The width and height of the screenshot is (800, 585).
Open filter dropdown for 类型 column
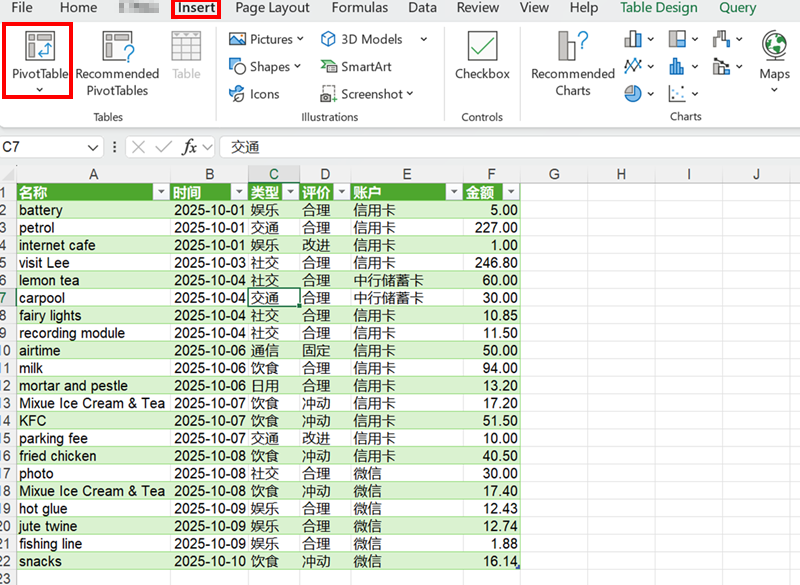290,192
